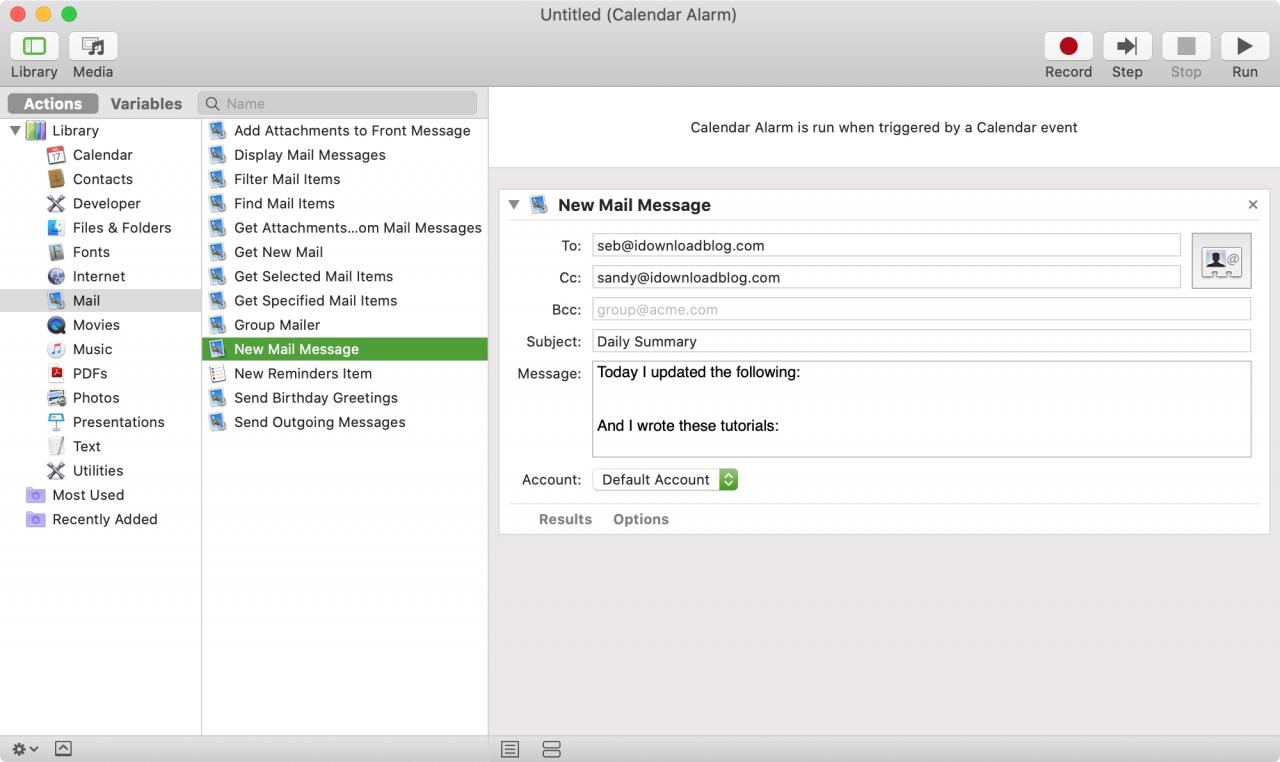Switch to the Variables tab

pos(146,103)
